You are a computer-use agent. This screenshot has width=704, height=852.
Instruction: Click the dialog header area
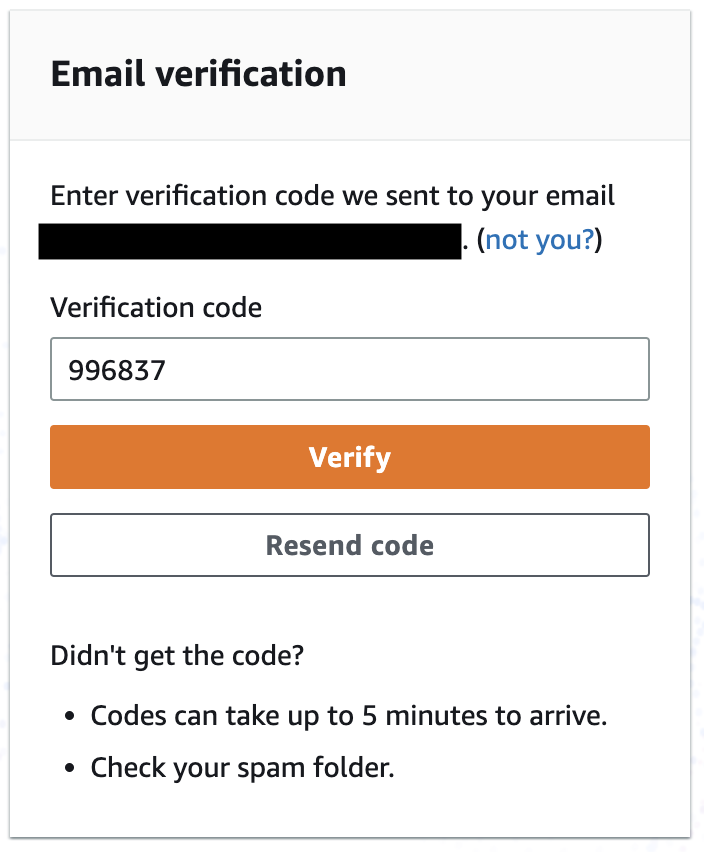349,73
